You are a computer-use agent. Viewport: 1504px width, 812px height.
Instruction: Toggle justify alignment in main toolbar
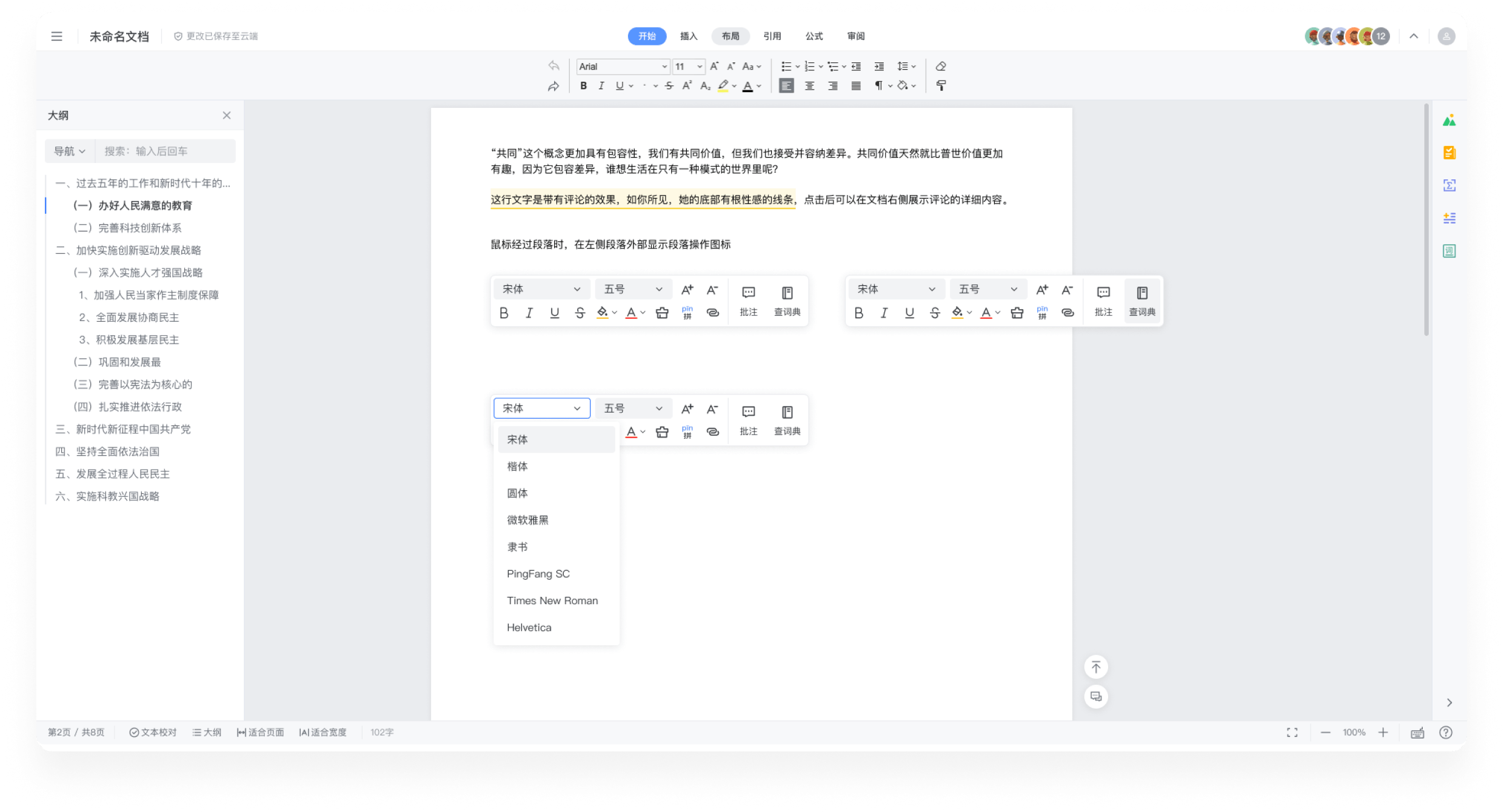[x=856, y=86]
